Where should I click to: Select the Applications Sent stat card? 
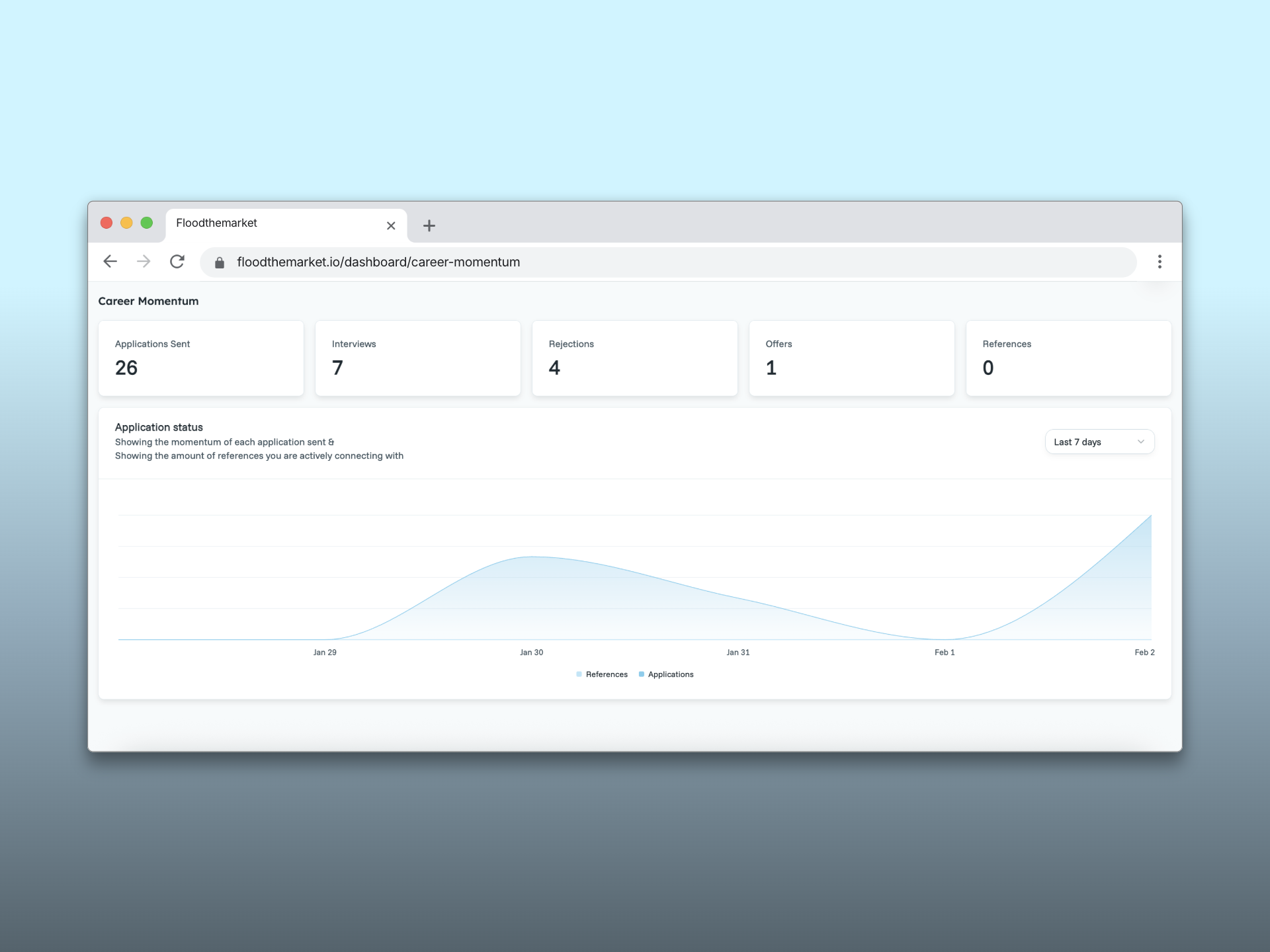tap(200, 358)
